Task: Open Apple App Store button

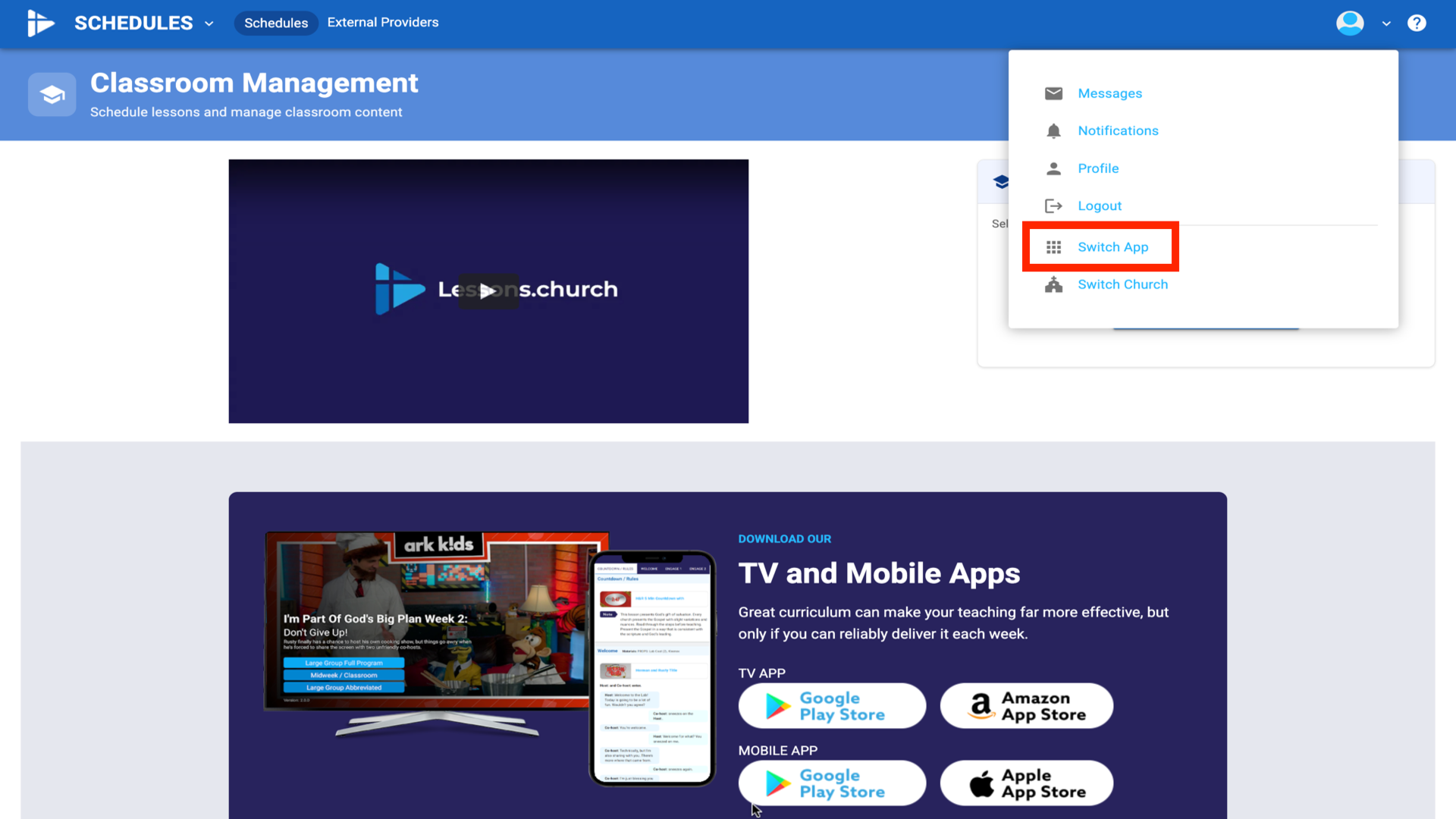Action: pos(1026,783)
